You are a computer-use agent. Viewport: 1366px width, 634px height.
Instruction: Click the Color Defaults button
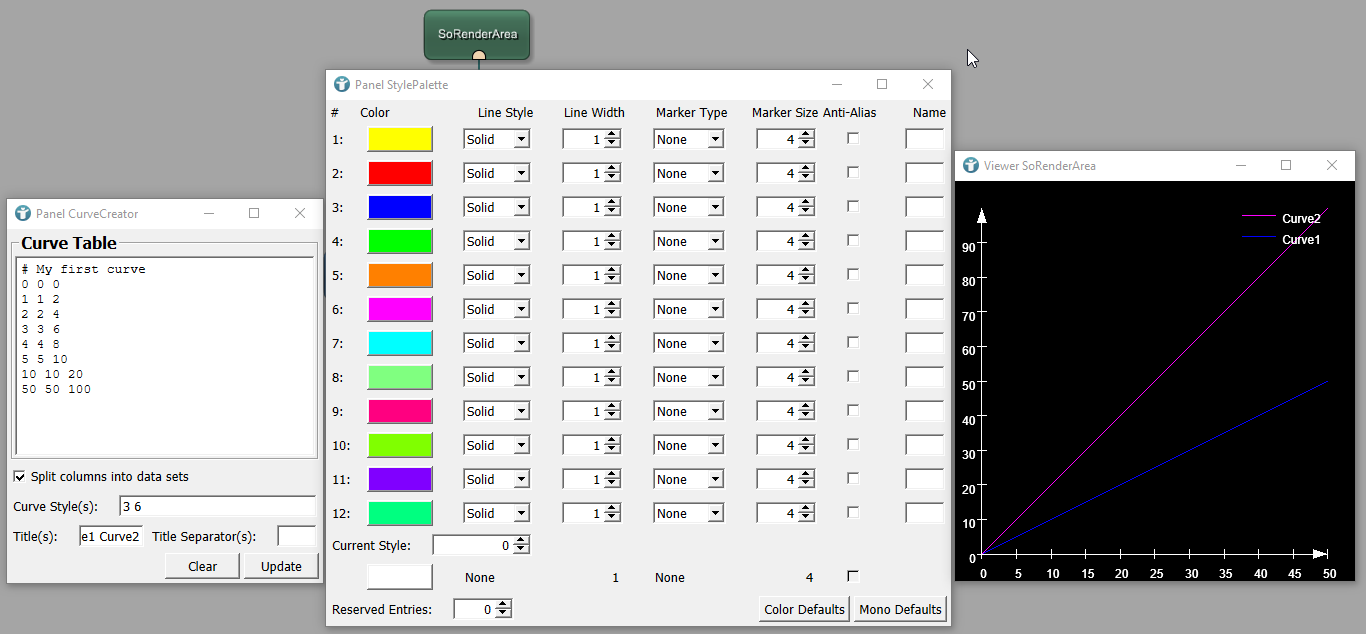(805, 609)
